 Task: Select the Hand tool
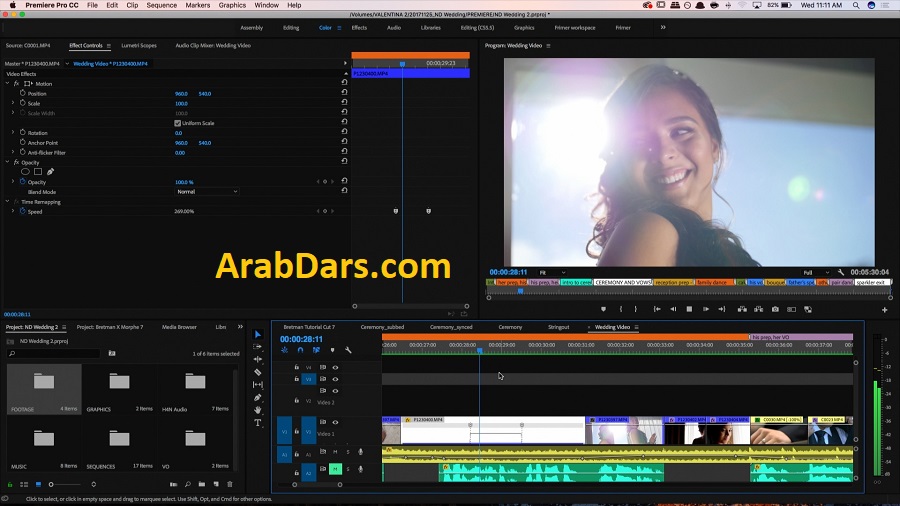point(258,410)
